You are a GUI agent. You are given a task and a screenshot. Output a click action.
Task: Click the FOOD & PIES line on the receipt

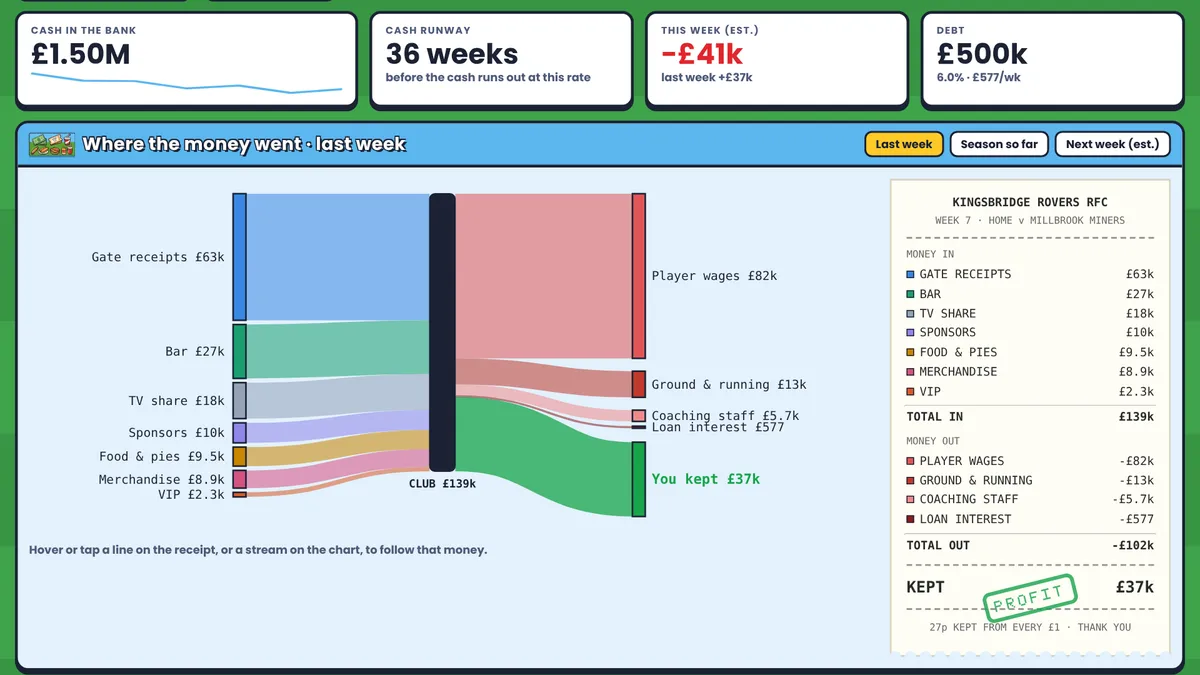pyautogui.click(x=1030, y=352)
